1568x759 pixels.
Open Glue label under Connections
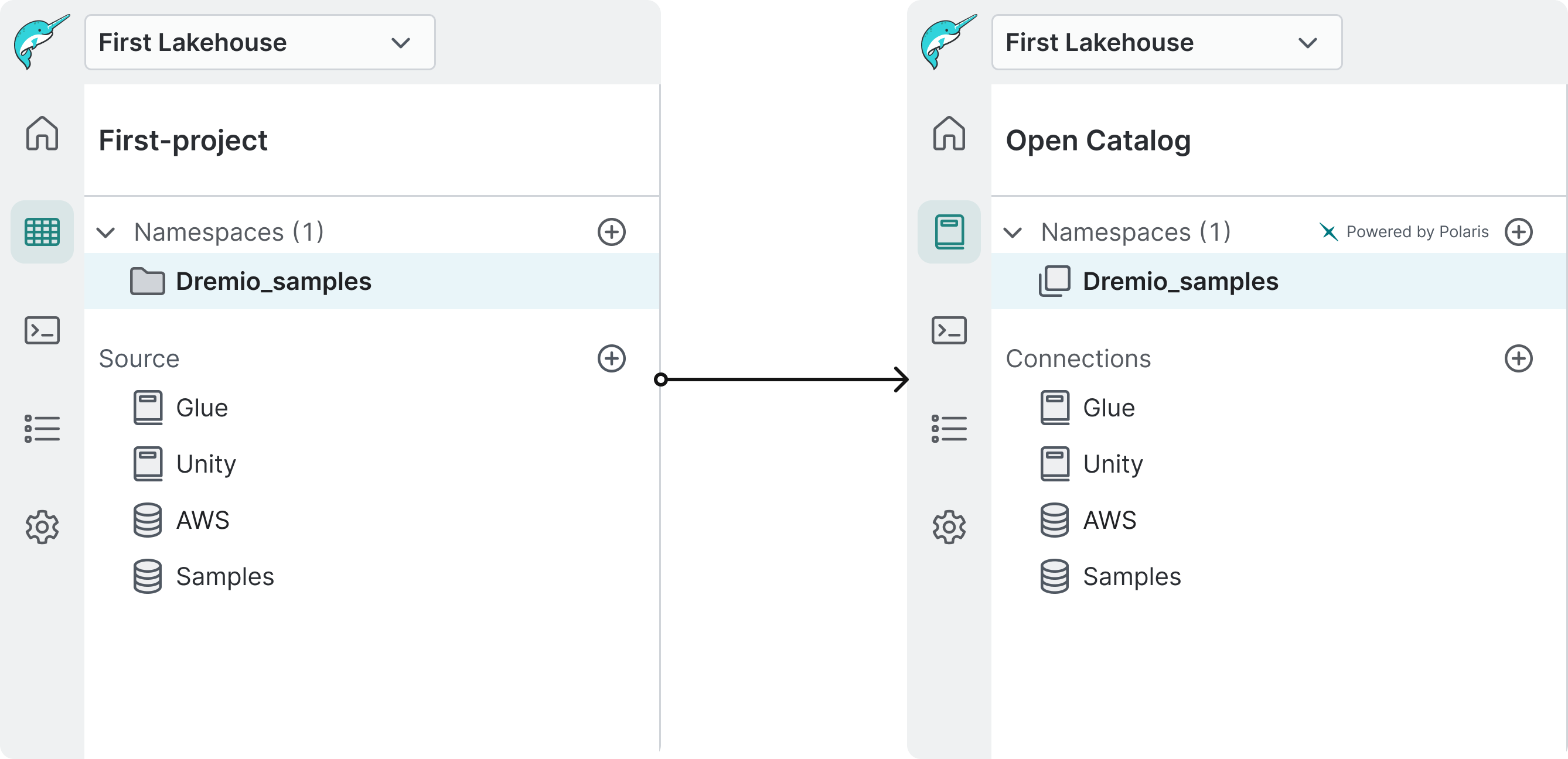[1109, 408]
